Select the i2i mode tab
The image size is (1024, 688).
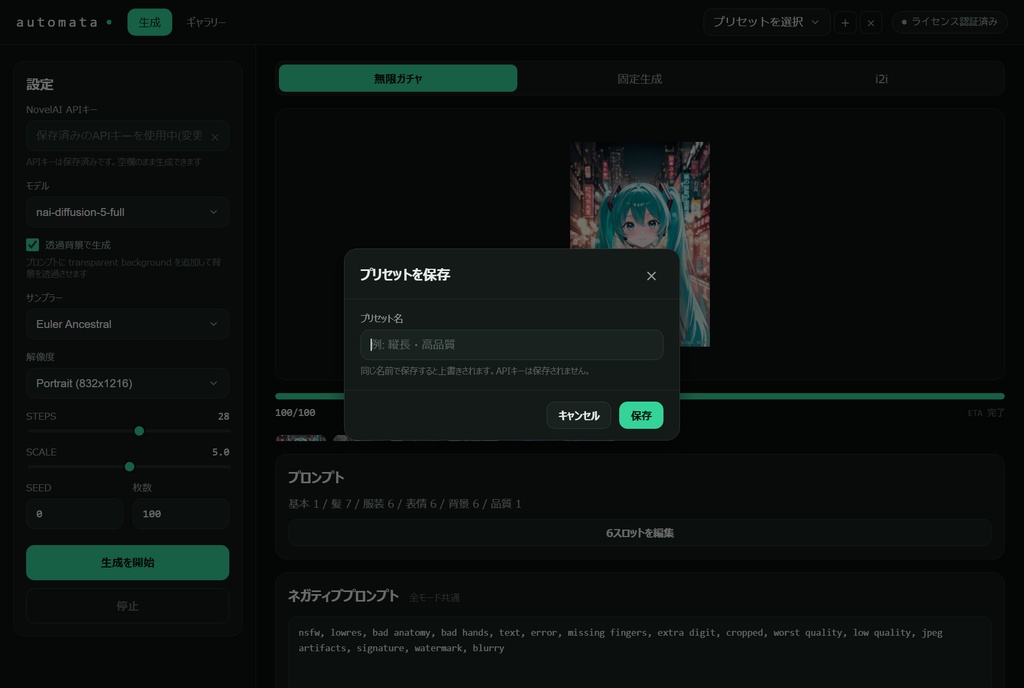tap(881, 78)
